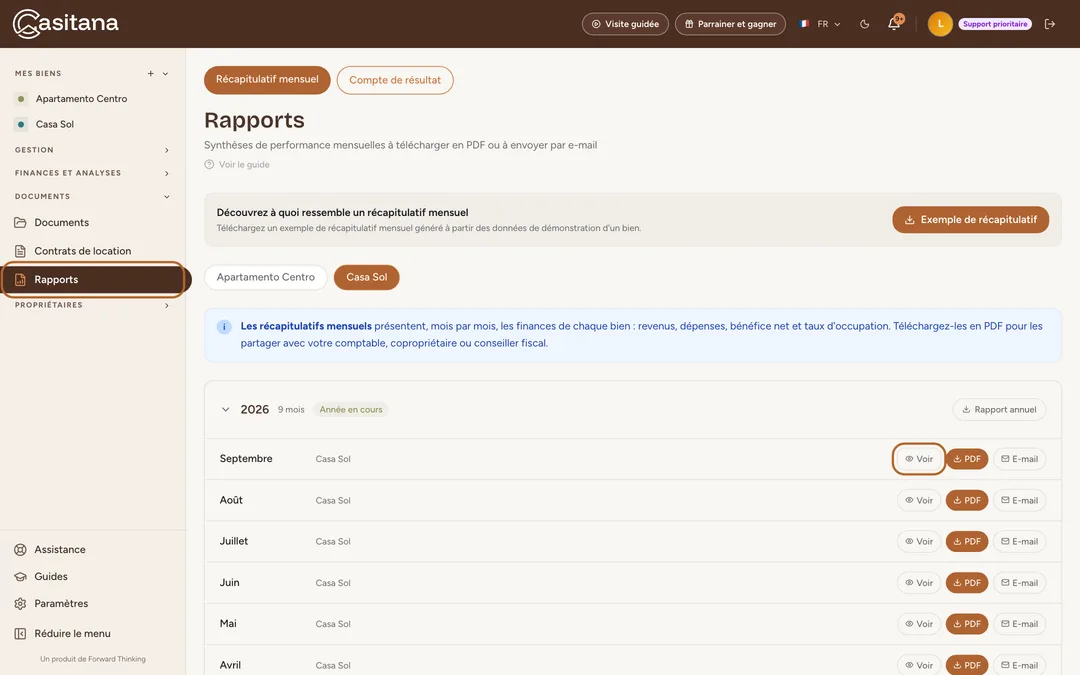Expand the Gestion section
The width and height of the screenshot is (1080, 675).
[x=167, y=150]
